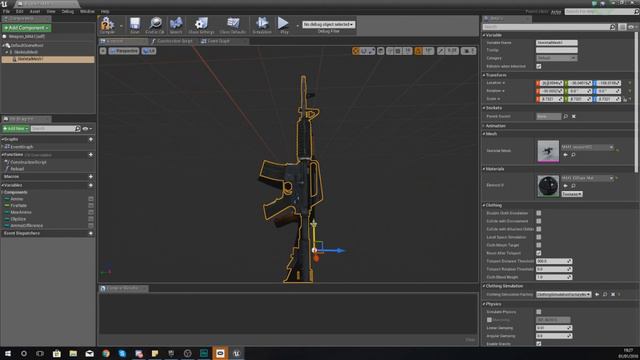Toggle Collide with Environment checkbox

click(x=539, y=221)
